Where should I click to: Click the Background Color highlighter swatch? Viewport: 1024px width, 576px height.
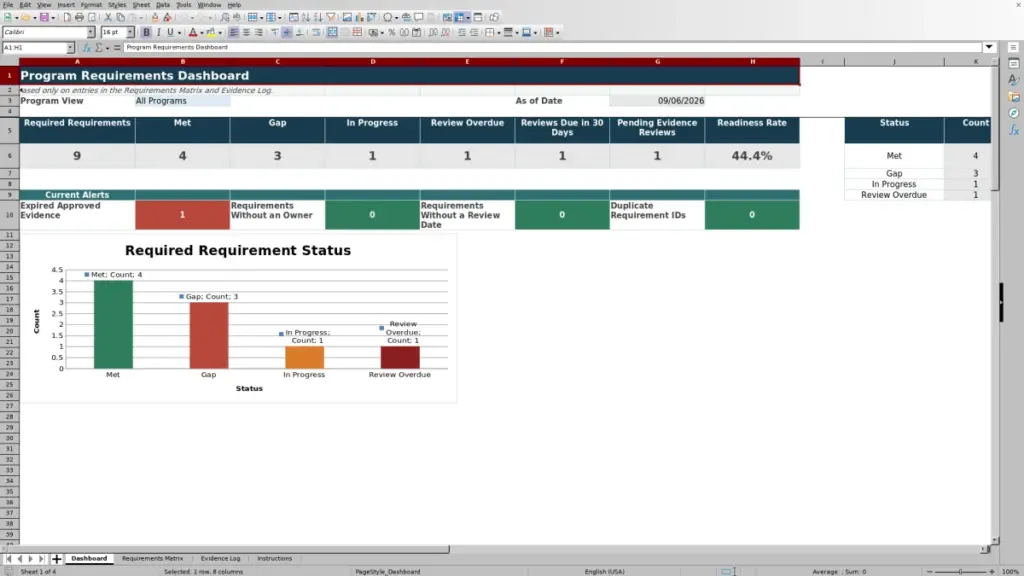210,32
